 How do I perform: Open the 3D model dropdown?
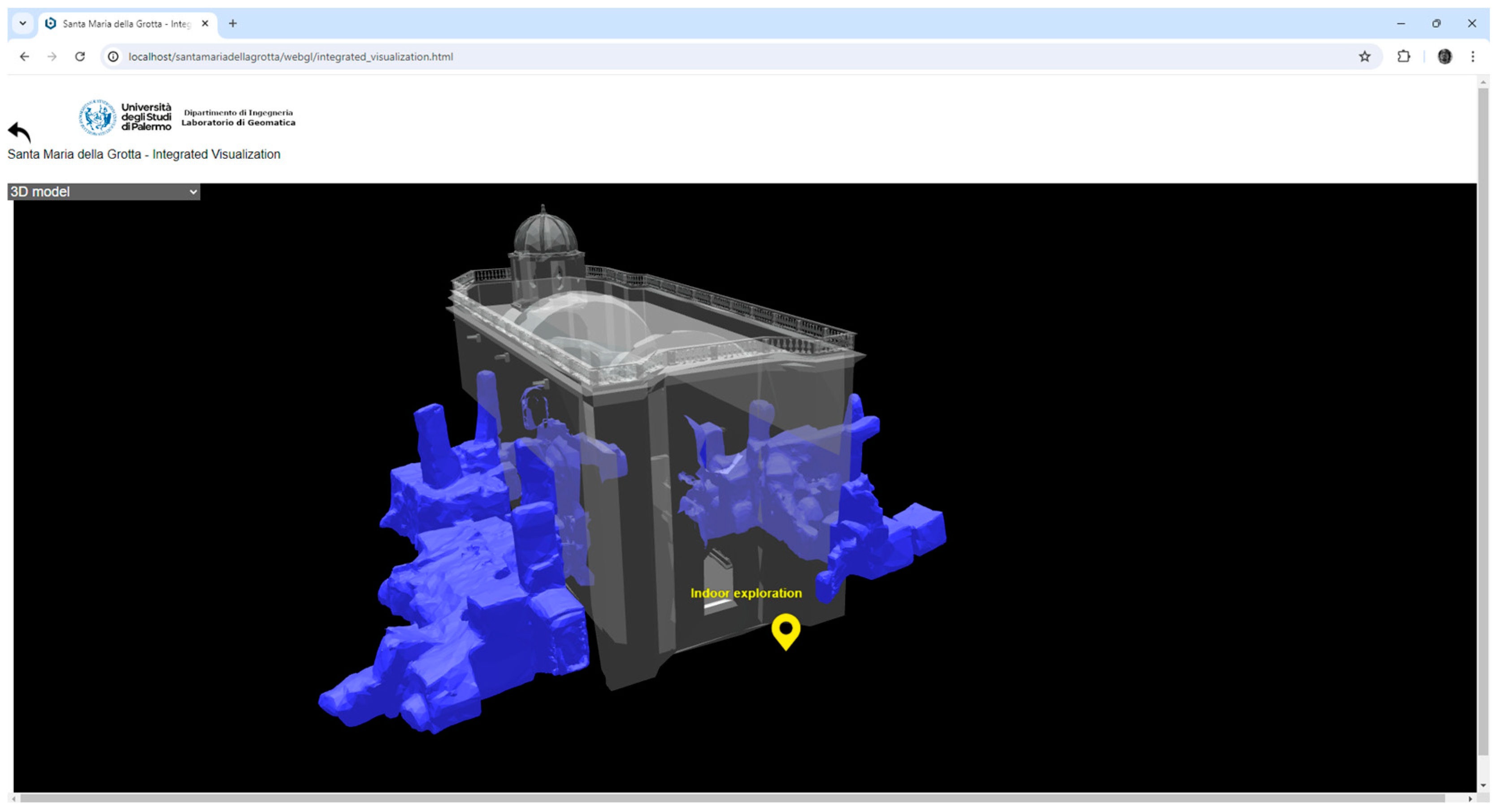point(104,192)
